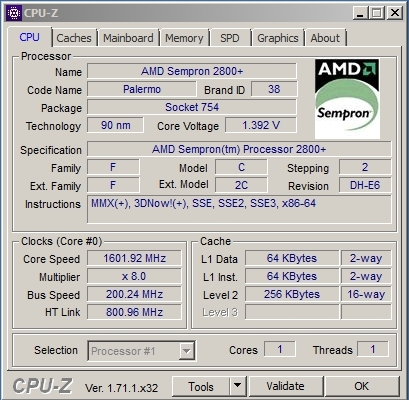Click the Specification field 'AMD Sempron(tm) Processor 2800+'
The height and width of the screenshot is (400, 409).
pos(239,149)
